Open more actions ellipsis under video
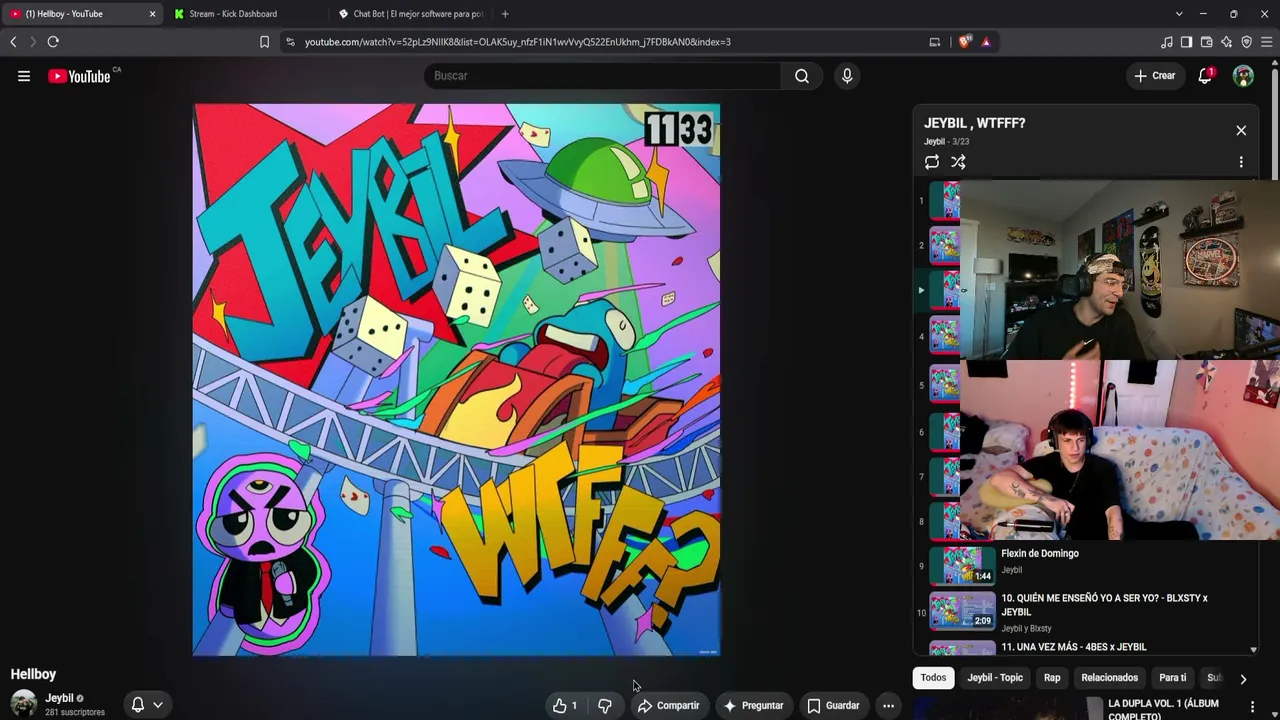This screenshot has width=1280, height=720. click(x=888, y=706)
